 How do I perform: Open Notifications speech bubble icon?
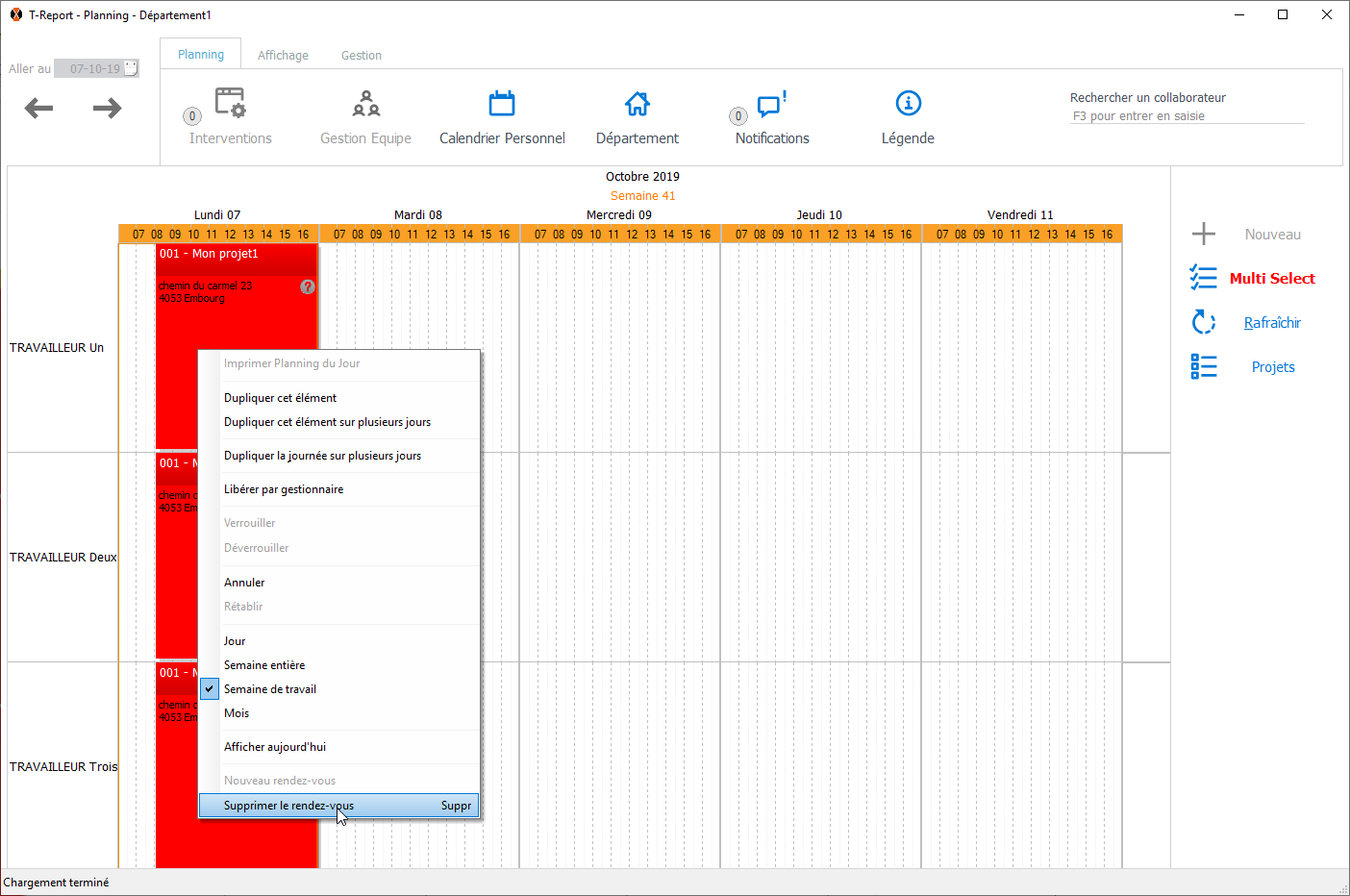click(x=770, y=104)
